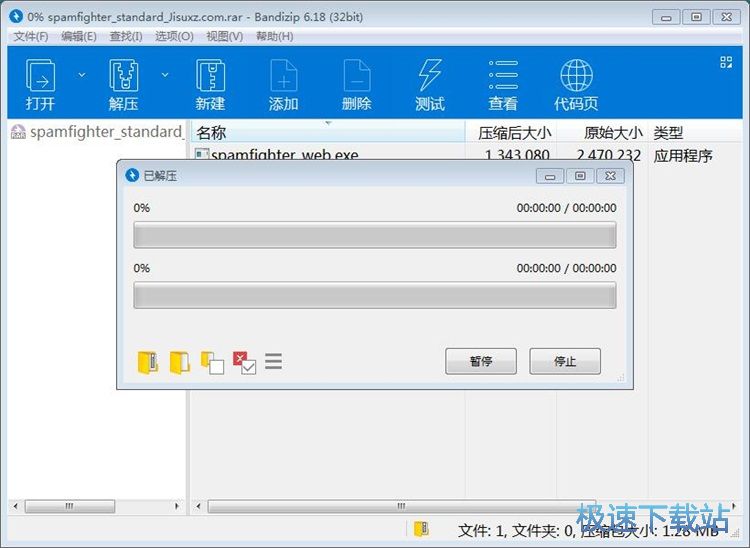
Task: Click the 2,470,232 original size value
Action: click(x=608, y=154)
